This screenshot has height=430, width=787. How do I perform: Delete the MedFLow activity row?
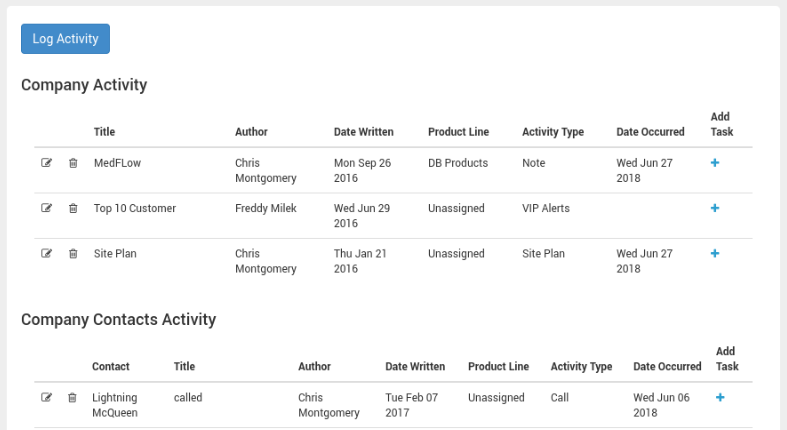[73, 163]
